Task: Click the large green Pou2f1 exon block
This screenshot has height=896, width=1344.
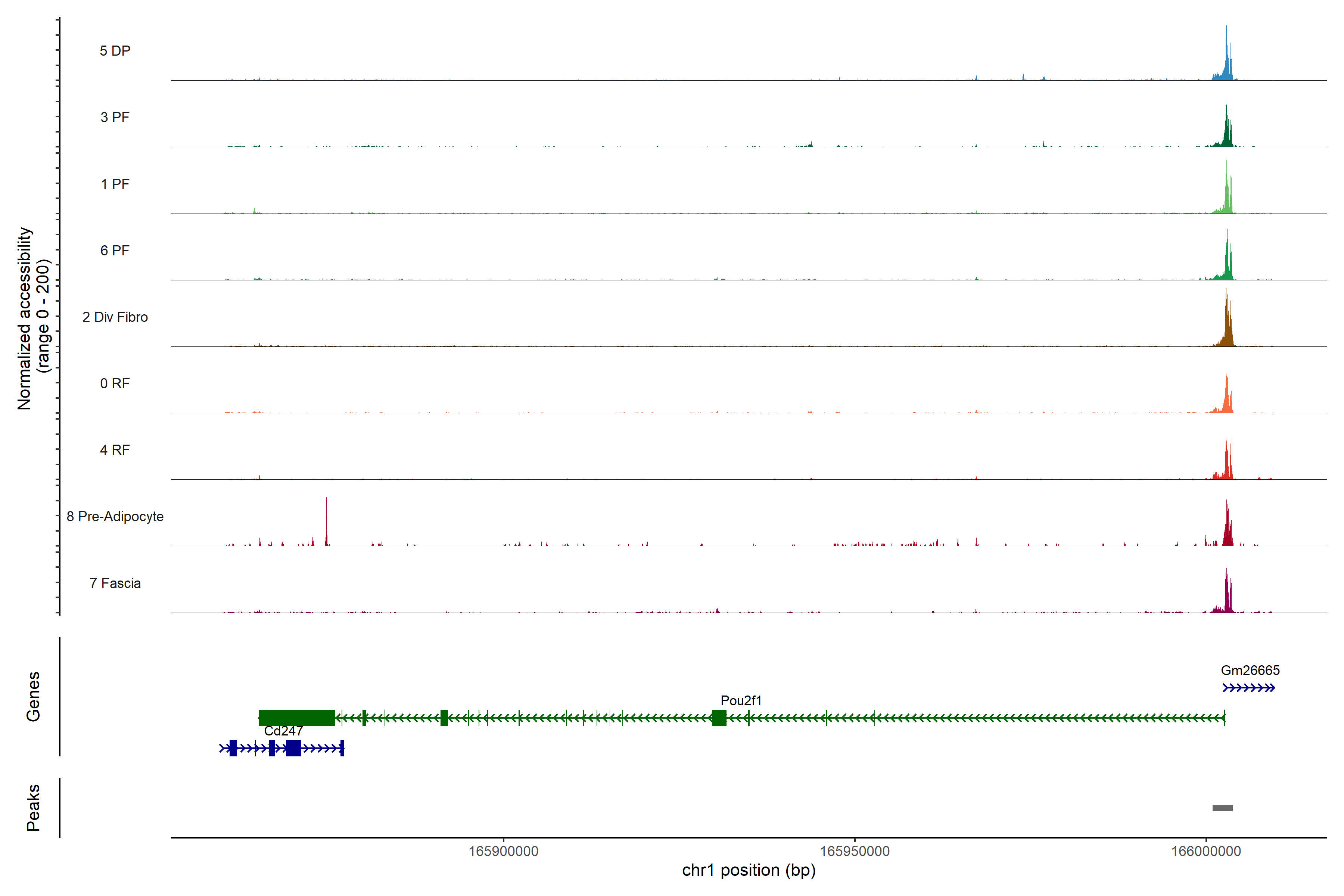Action: tap(296, 718)
